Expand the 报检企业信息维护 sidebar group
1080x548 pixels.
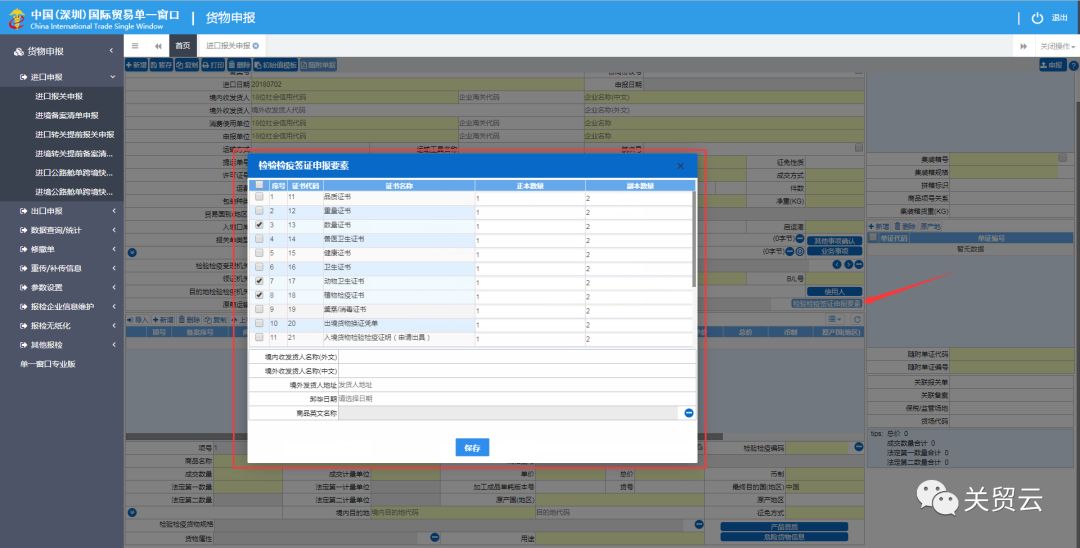(x=62, y=307)
